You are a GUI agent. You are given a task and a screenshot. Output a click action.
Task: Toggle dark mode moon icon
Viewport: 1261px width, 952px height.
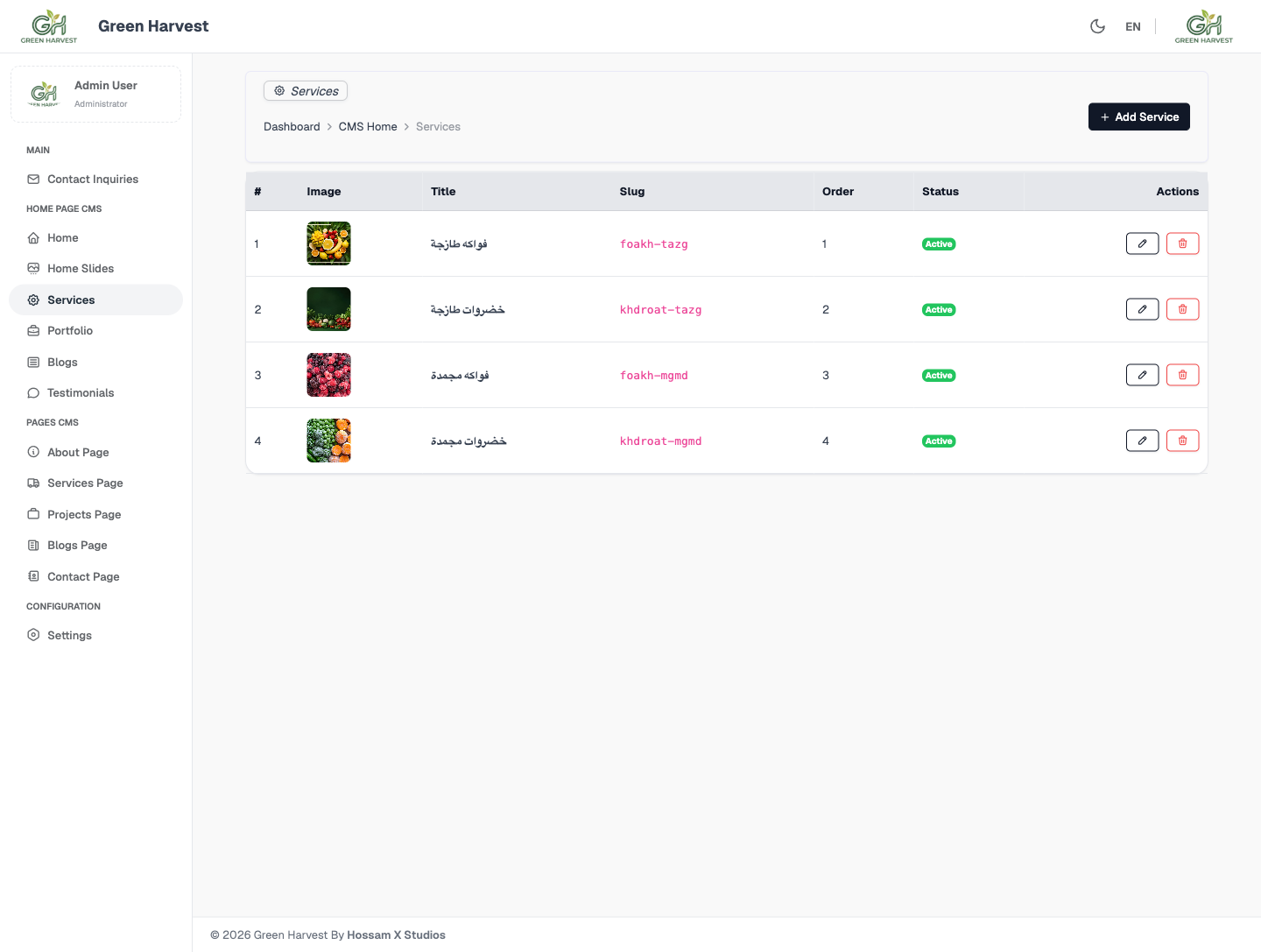[1097, 26]
